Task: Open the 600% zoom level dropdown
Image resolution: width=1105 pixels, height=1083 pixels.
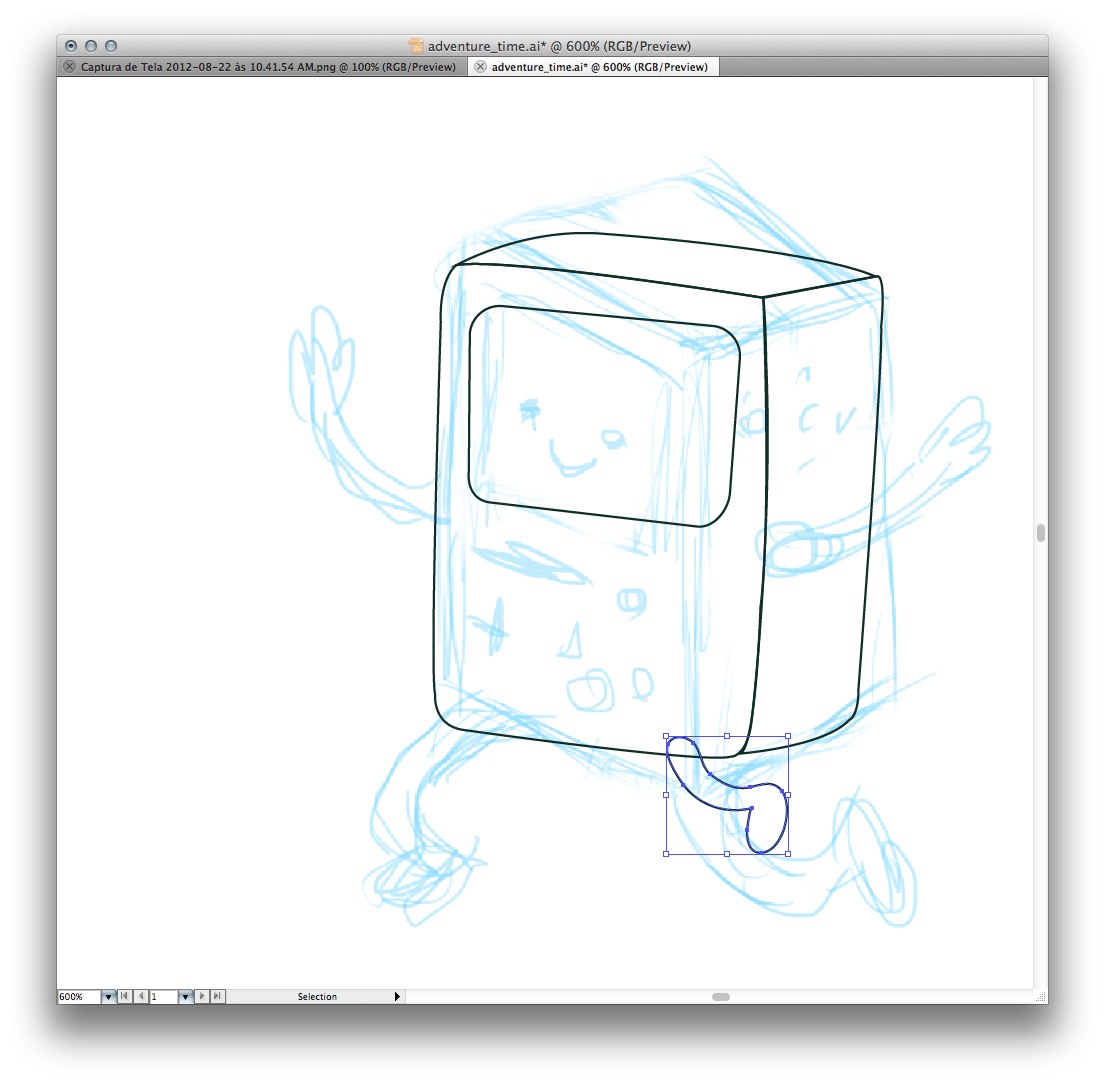Action: 108,996
